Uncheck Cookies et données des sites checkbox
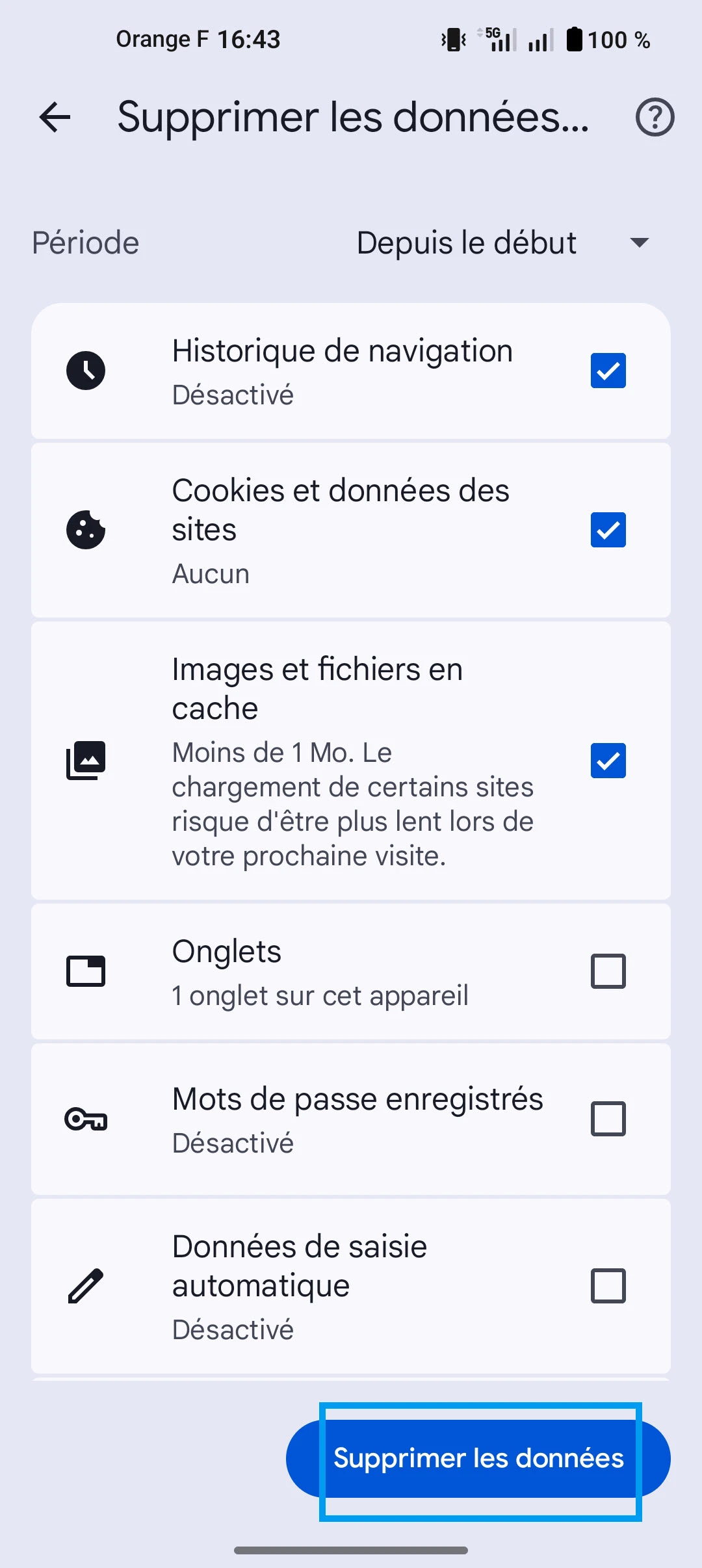 [608, 530]
